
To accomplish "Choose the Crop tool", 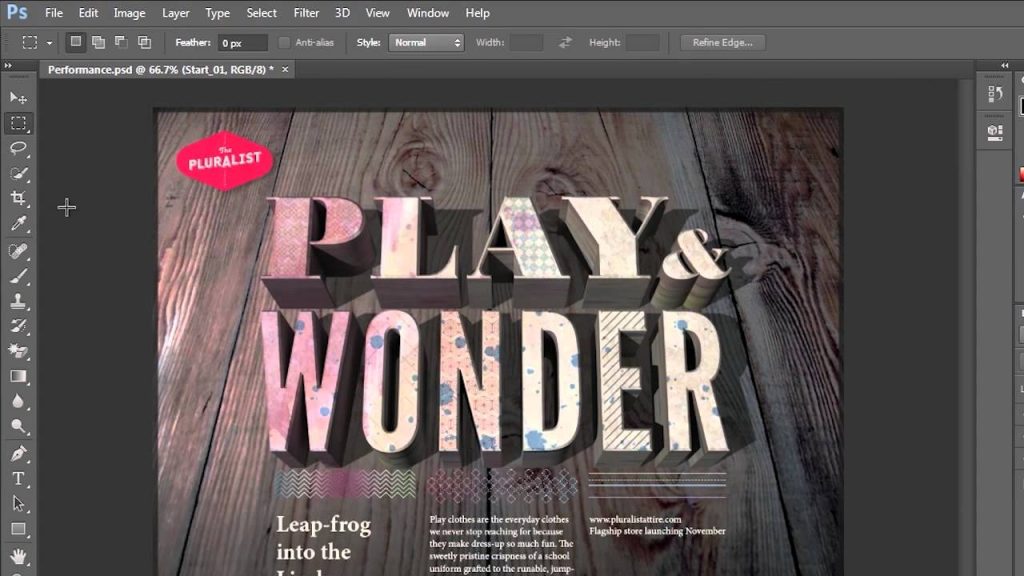I will click(x=18, y=199).
